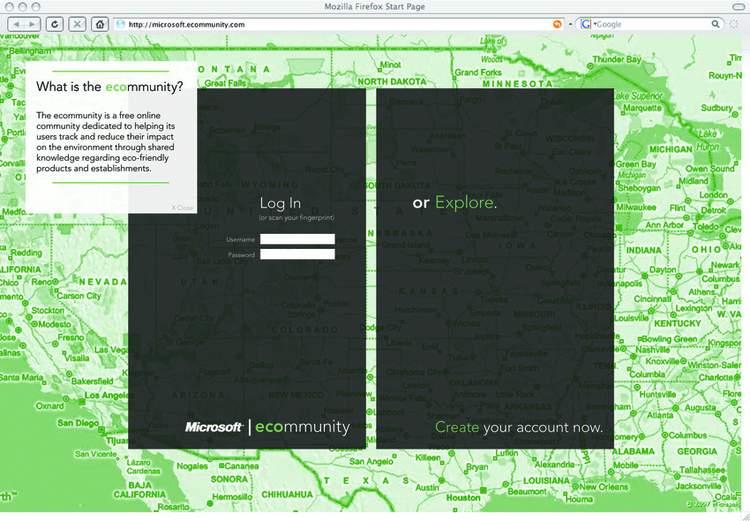
Task: Click the back navigation arrow
Action: tap(16, 24)
